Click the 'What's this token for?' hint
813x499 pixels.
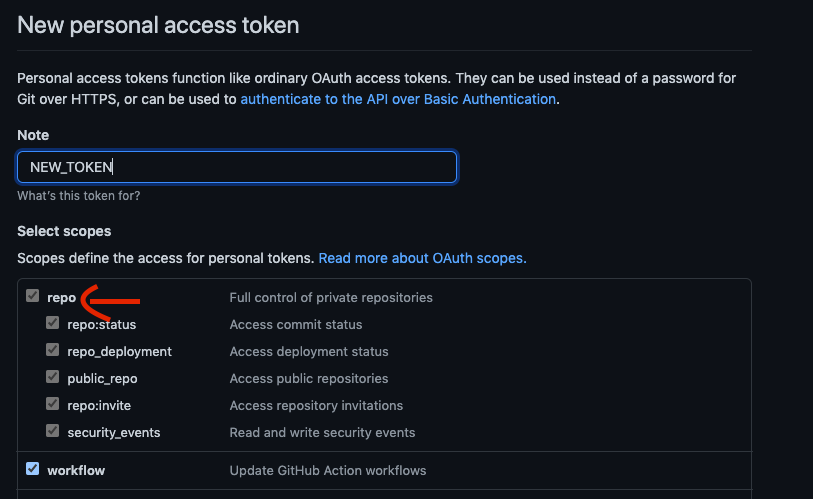pos(78,195)
